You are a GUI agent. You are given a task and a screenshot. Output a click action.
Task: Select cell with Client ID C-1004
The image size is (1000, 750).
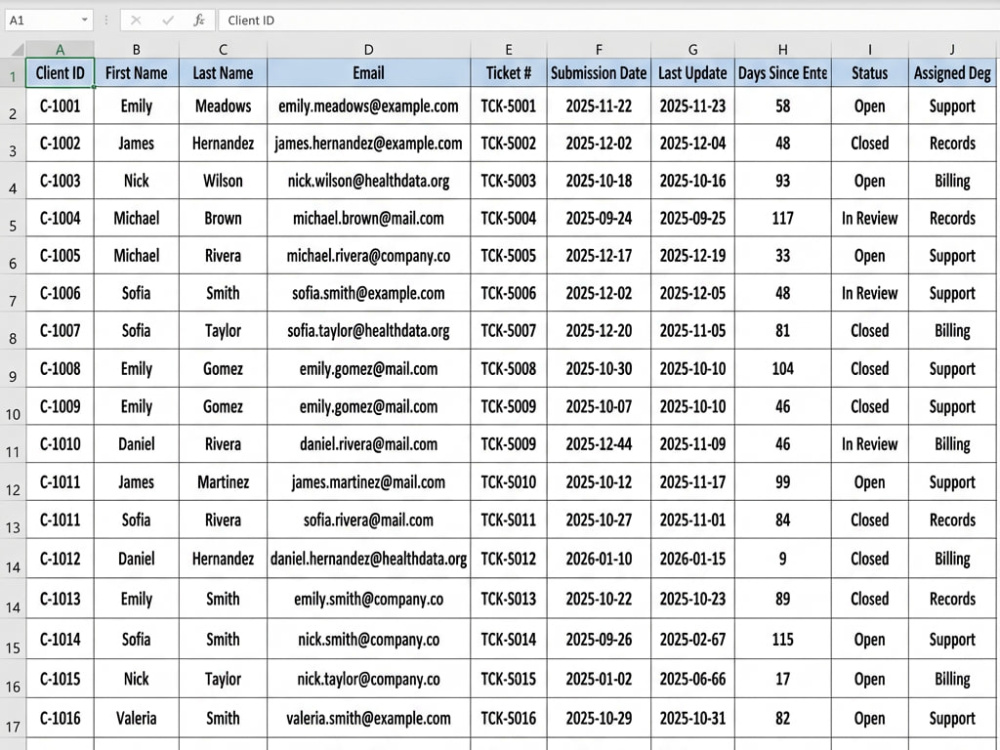click(60, 219)
